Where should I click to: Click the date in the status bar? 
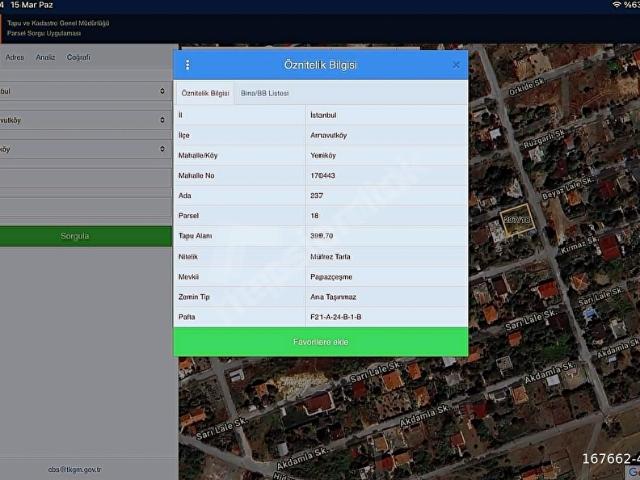34,6
